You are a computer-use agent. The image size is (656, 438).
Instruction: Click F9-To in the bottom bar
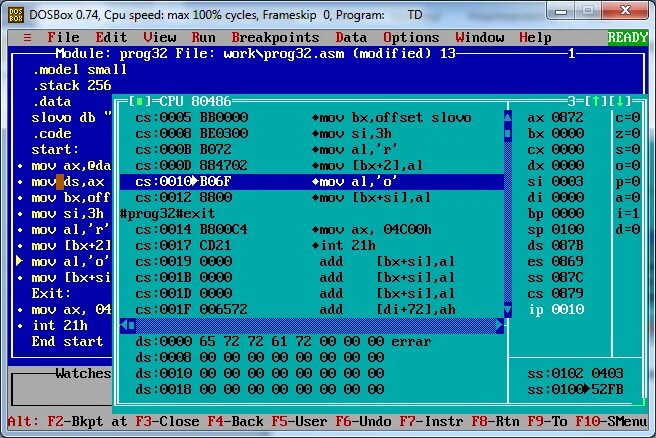(x=547, y=421)
